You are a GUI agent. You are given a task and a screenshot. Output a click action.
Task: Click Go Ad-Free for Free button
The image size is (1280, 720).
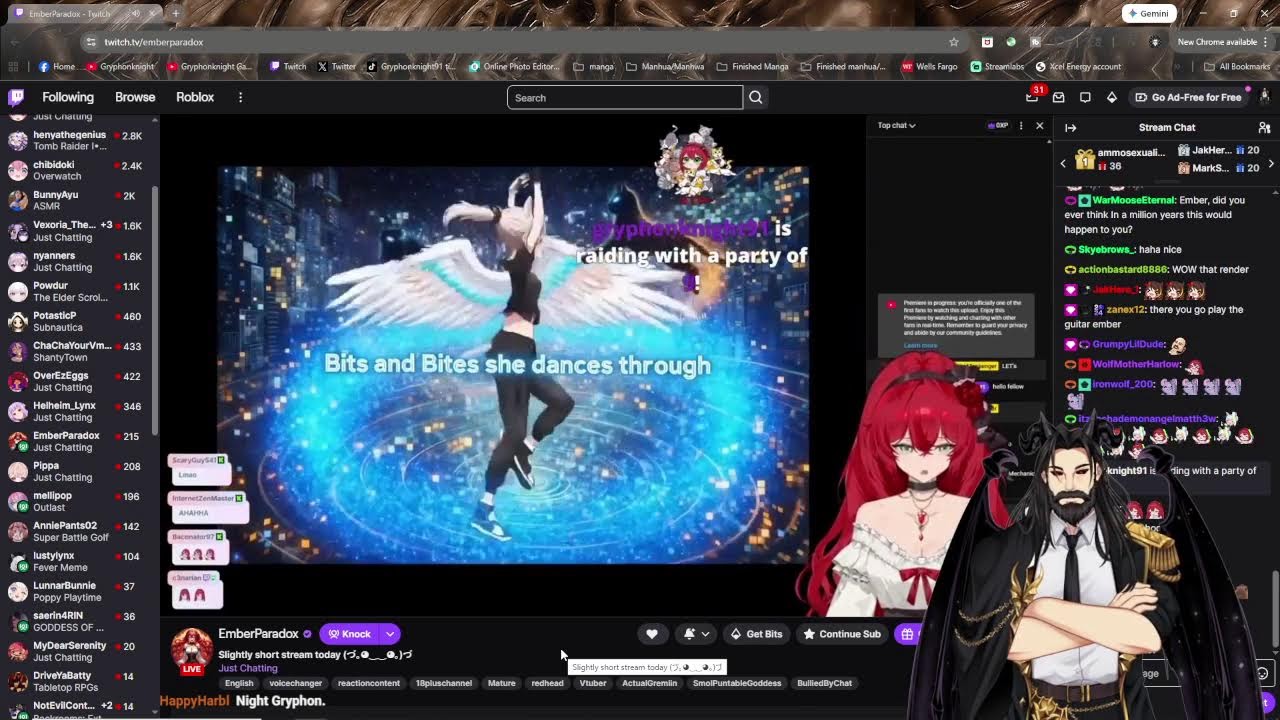tap(1187, 97)
